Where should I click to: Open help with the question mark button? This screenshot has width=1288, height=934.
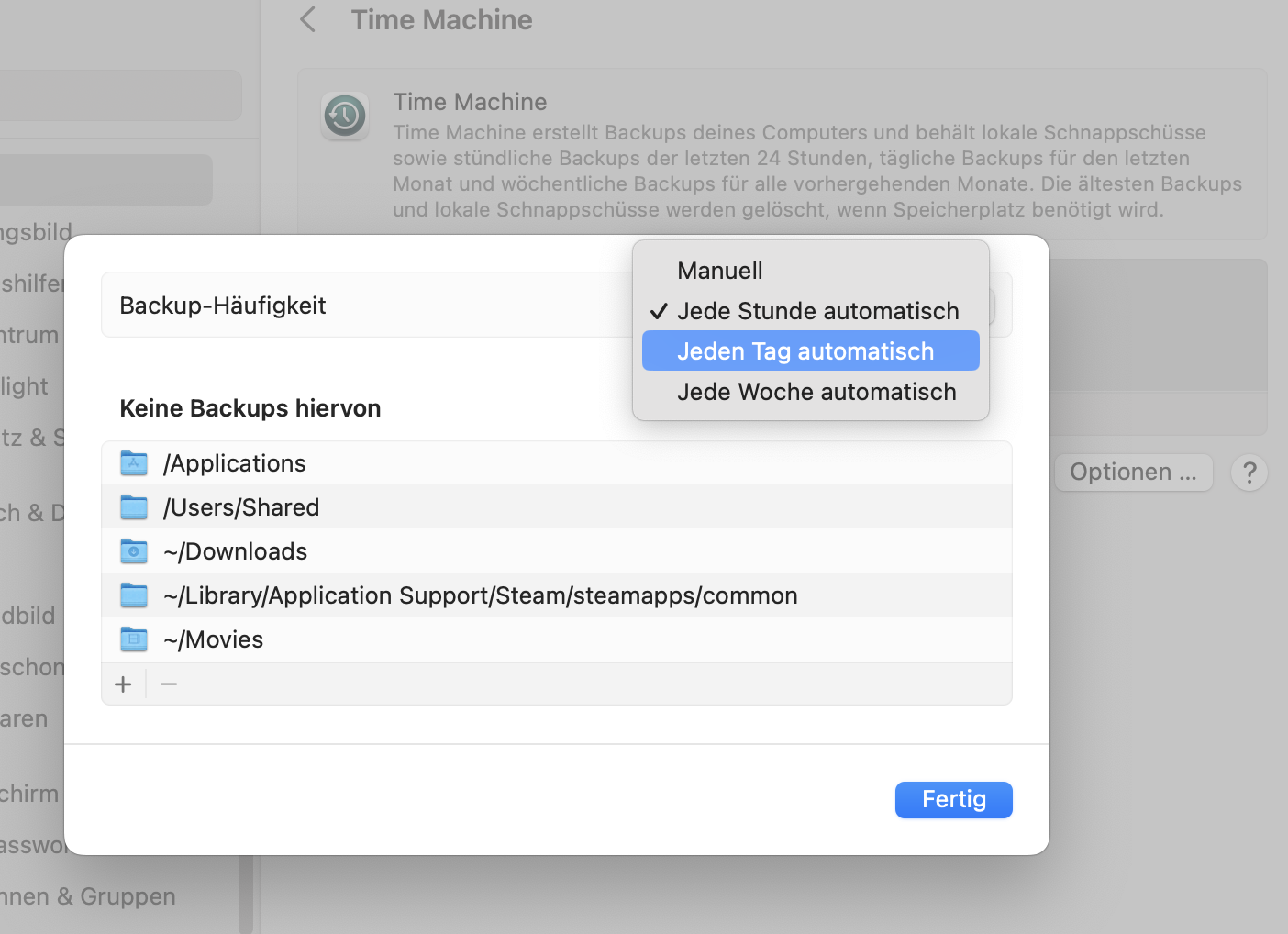tap(1249, 473)
